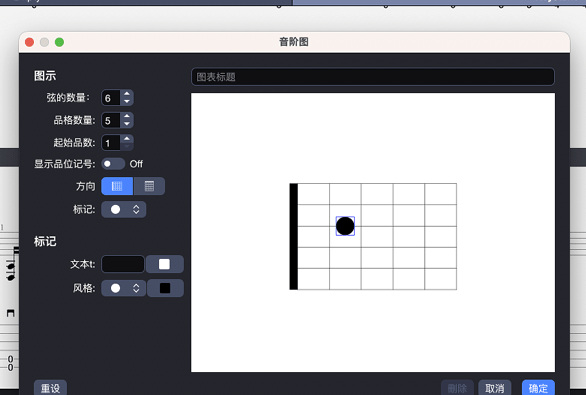Open the 风格 marker style dropdown
Viewport: 586px width, 395px height.
[124, 288]
